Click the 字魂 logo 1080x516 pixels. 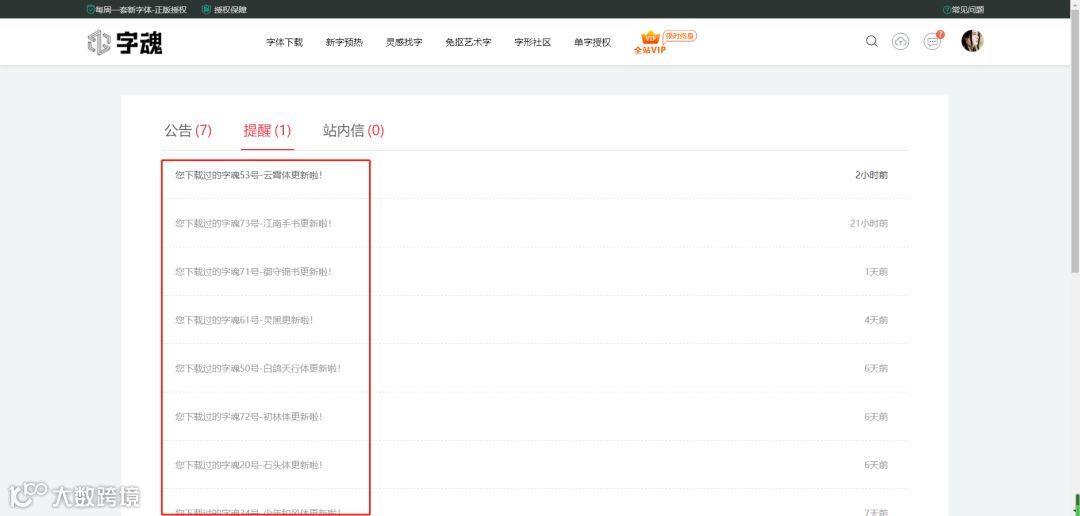click(x=125, y=43)
